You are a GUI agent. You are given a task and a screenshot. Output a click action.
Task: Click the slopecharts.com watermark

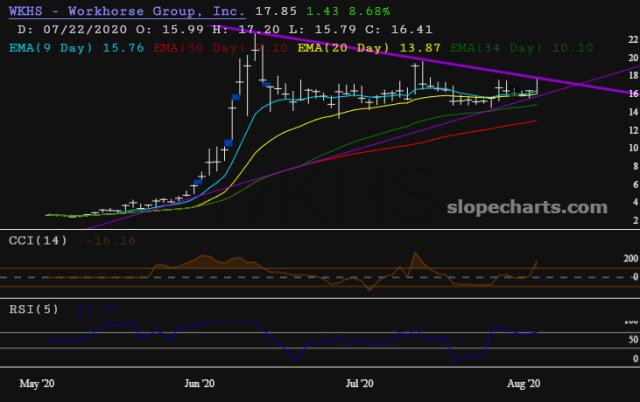pyautogui.click(x=527, y=207)
